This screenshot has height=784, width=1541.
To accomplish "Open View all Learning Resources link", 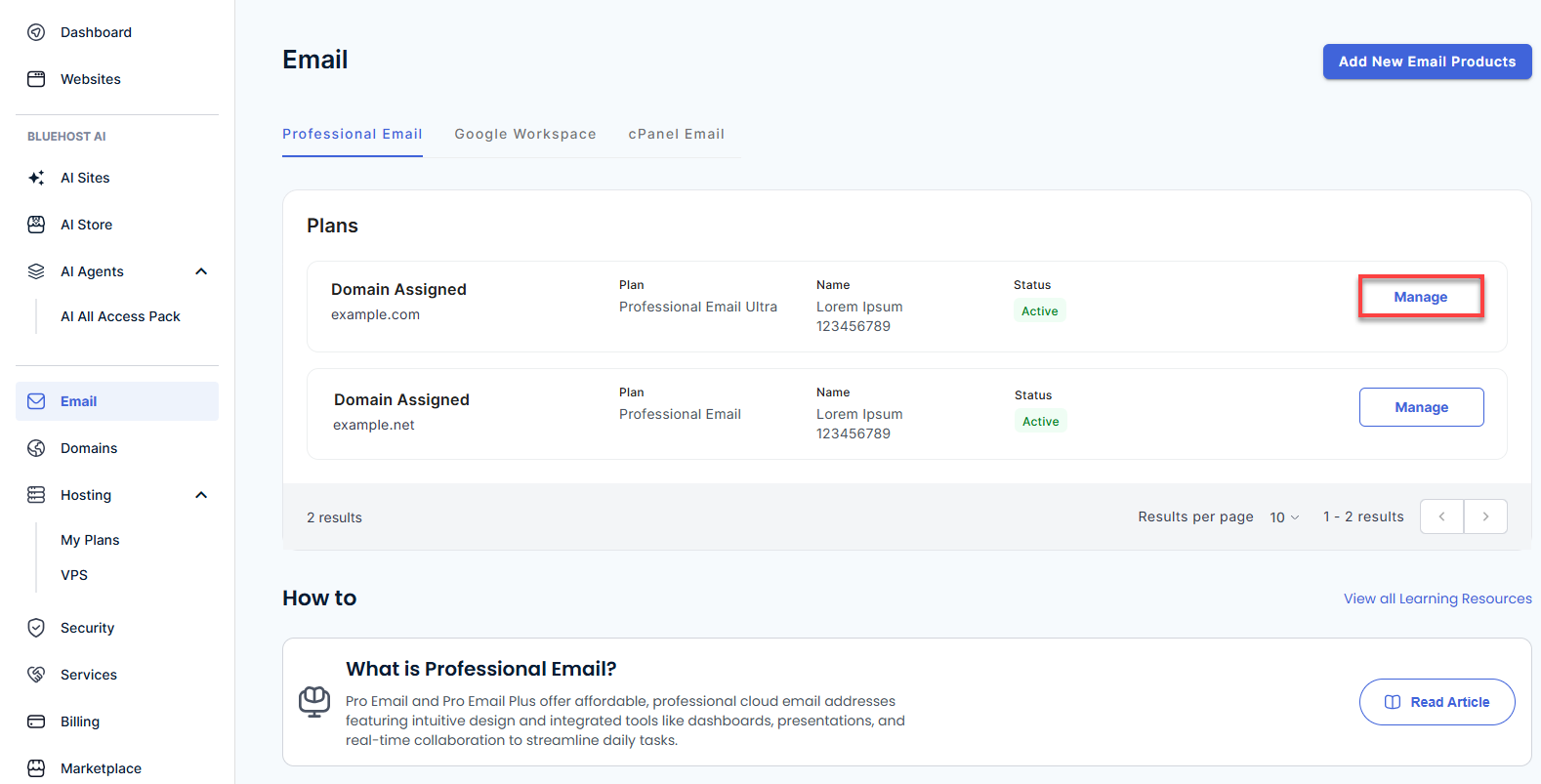I will click(x=1437, y=598).
